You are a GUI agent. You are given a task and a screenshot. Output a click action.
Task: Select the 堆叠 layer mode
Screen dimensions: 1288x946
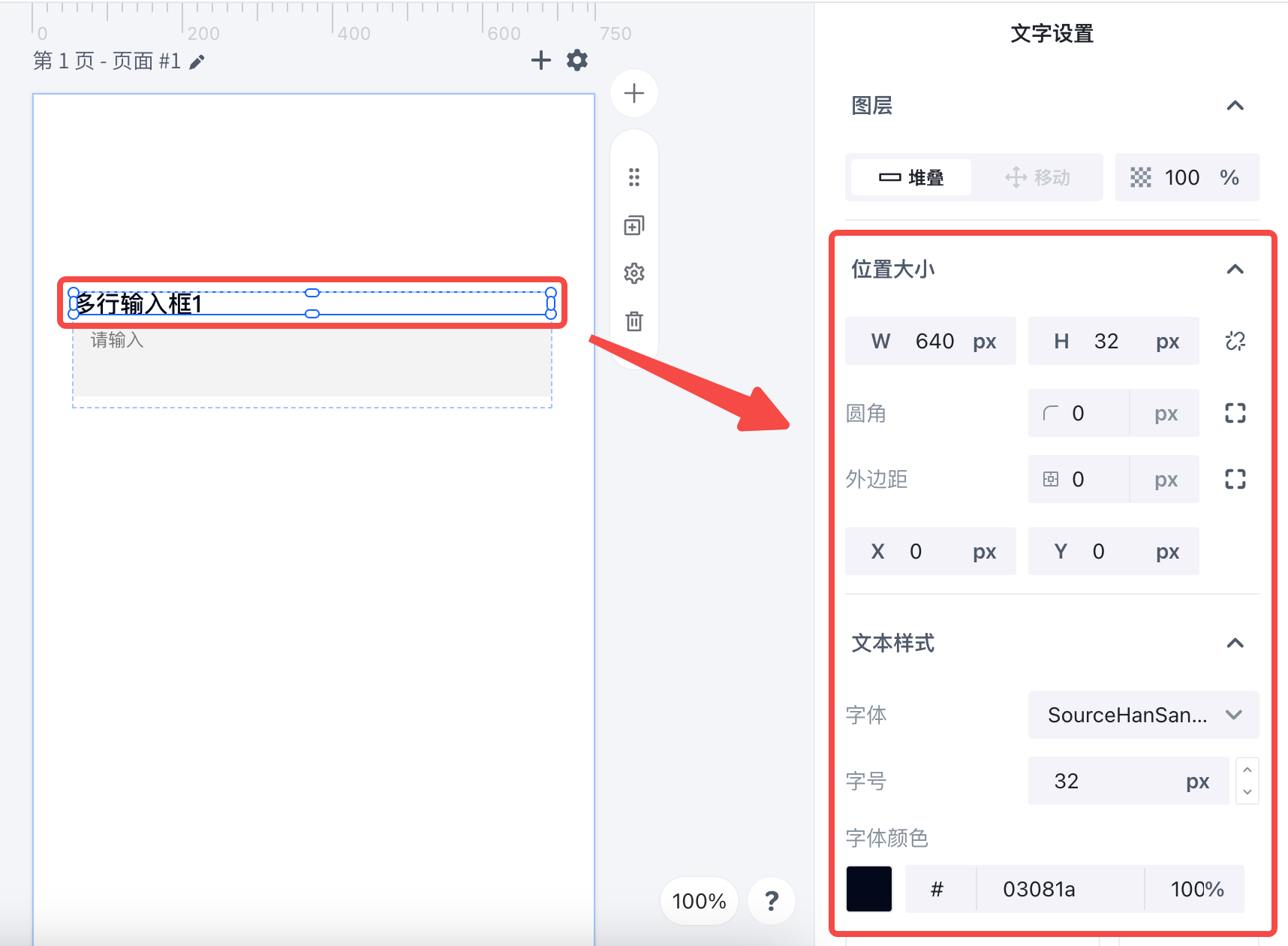[x=911, y=177]
